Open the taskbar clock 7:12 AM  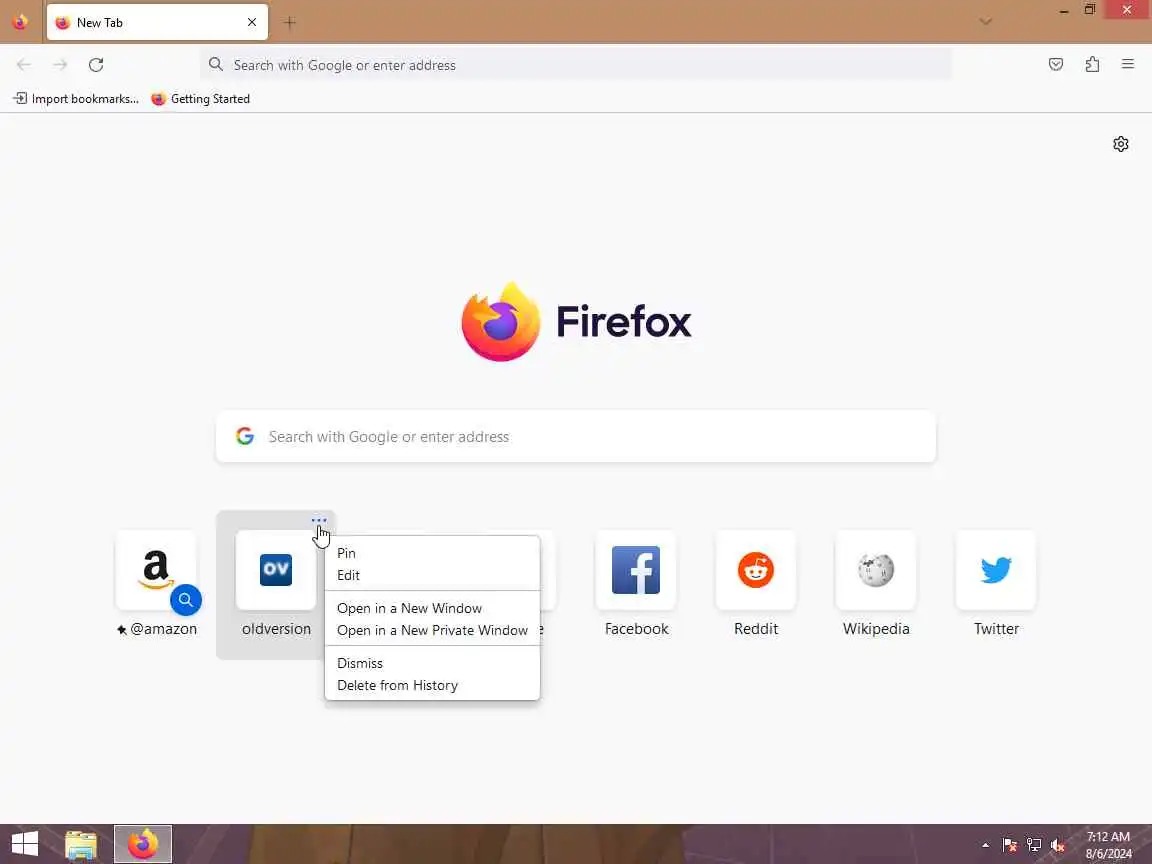[1109, 845]
